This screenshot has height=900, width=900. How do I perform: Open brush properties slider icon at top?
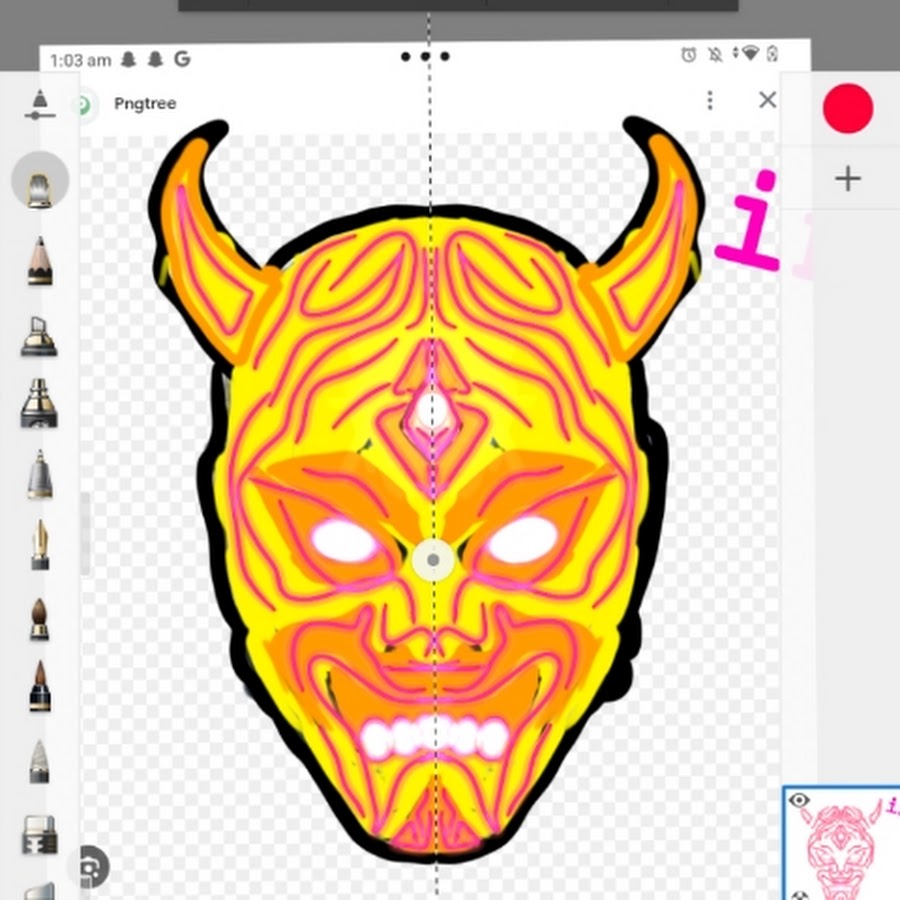tap(39, 105)
